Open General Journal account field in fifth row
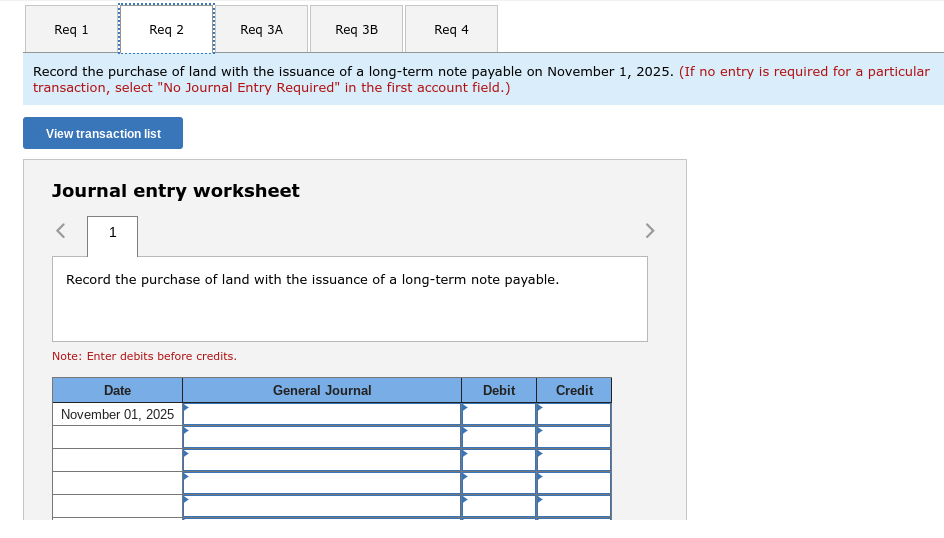Screen dimensions: 944x538 322,506
